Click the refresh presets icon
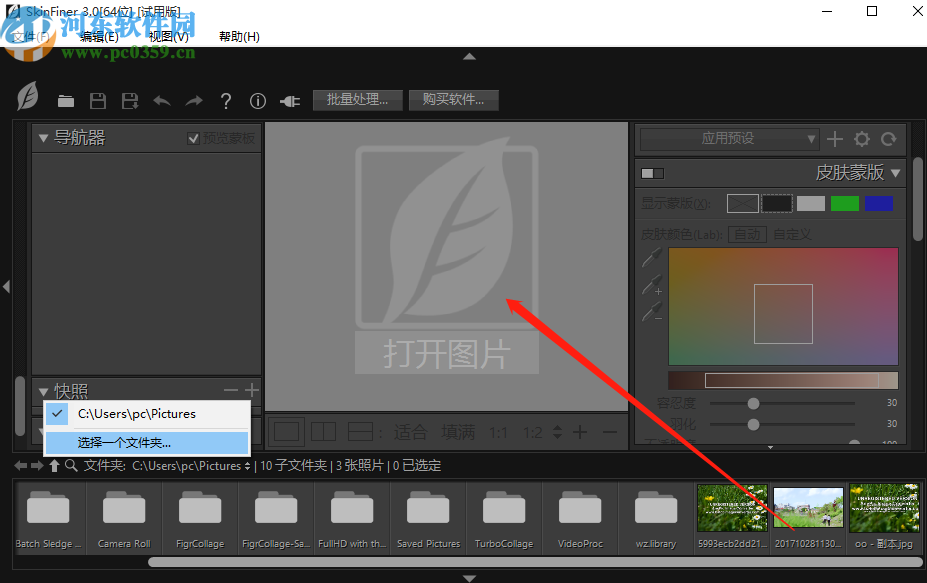The image size is (927, 583). point(888,139)
